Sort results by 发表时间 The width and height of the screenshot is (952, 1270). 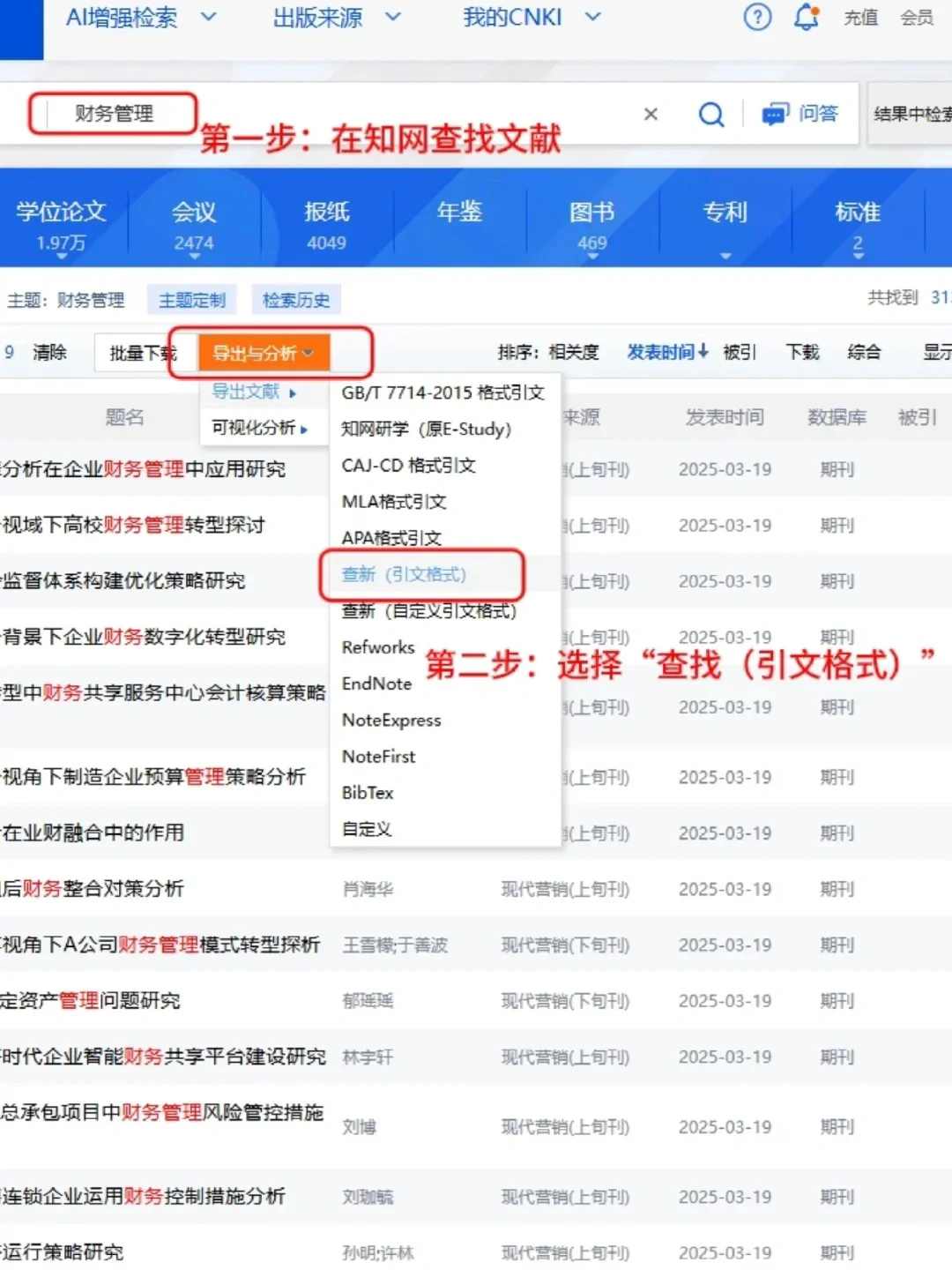point(667,352)
